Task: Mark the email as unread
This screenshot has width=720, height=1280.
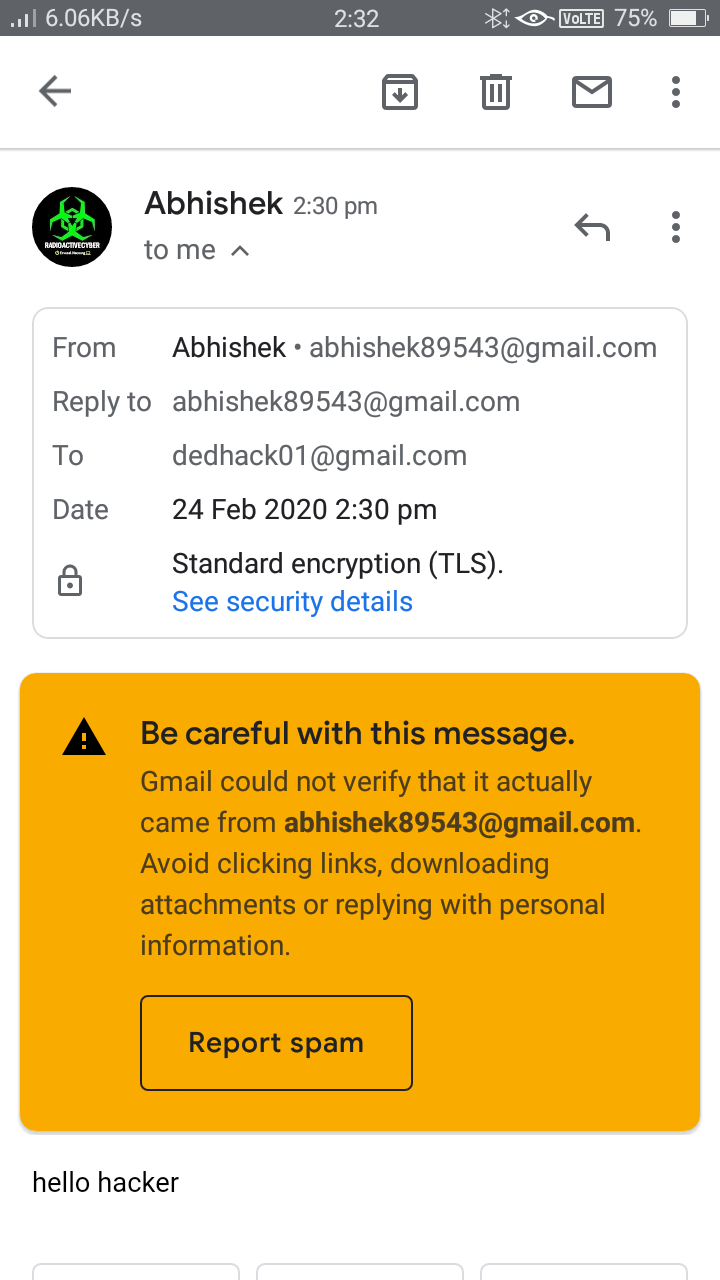Action: [591, 92]
